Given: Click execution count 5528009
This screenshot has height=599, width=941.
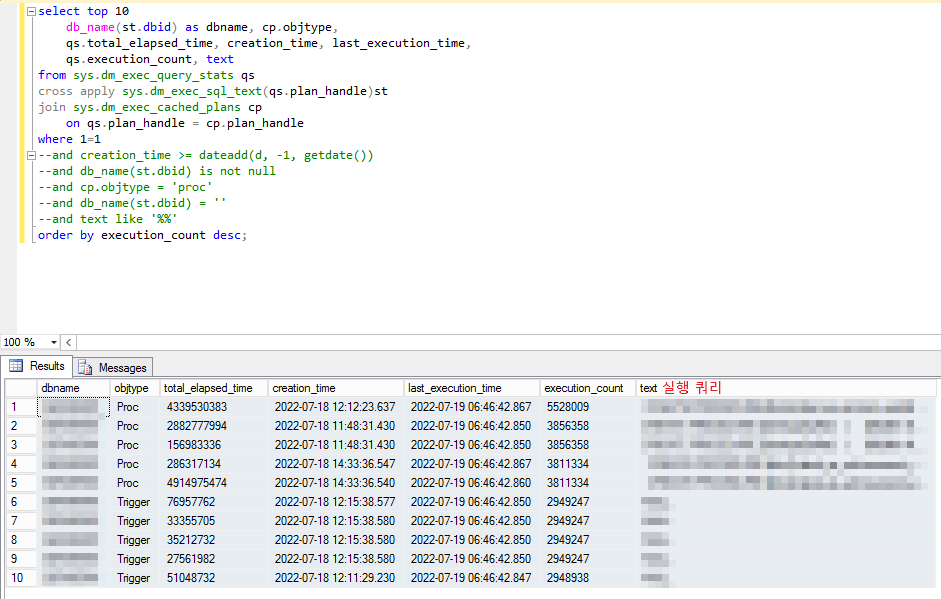Looking at the screenshot, I should click(x=568, y=407).
